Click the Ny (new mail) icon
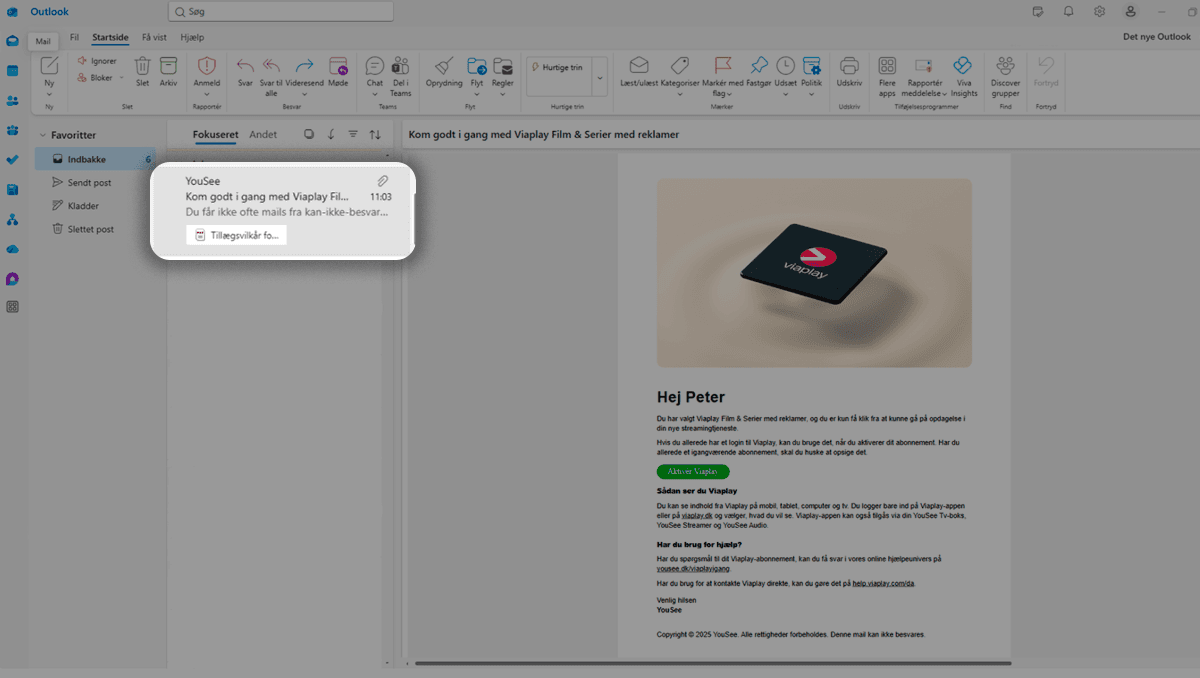Viewport: 1200px width, 678px height. point(49,66)
